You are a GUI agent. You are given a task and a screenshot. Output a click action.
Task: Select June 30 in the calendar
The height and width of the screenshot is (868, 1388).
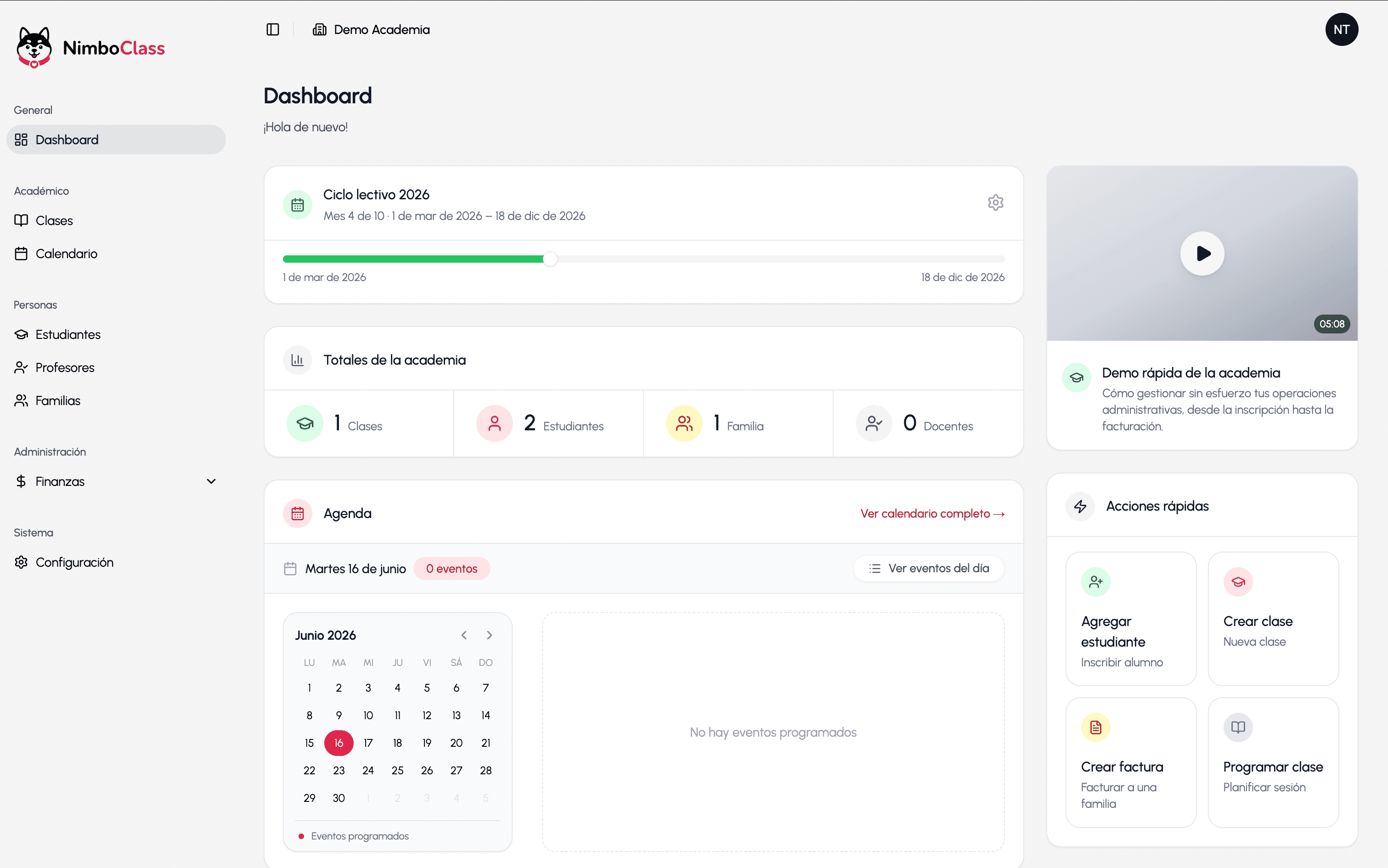coord(339,798)
